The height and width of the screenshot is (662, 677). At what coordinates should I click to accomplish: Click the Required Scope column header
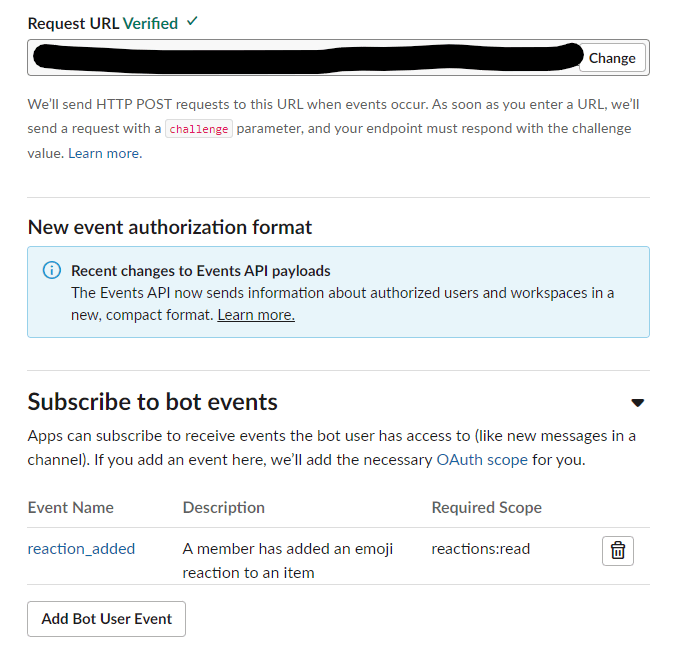[487, 507]
